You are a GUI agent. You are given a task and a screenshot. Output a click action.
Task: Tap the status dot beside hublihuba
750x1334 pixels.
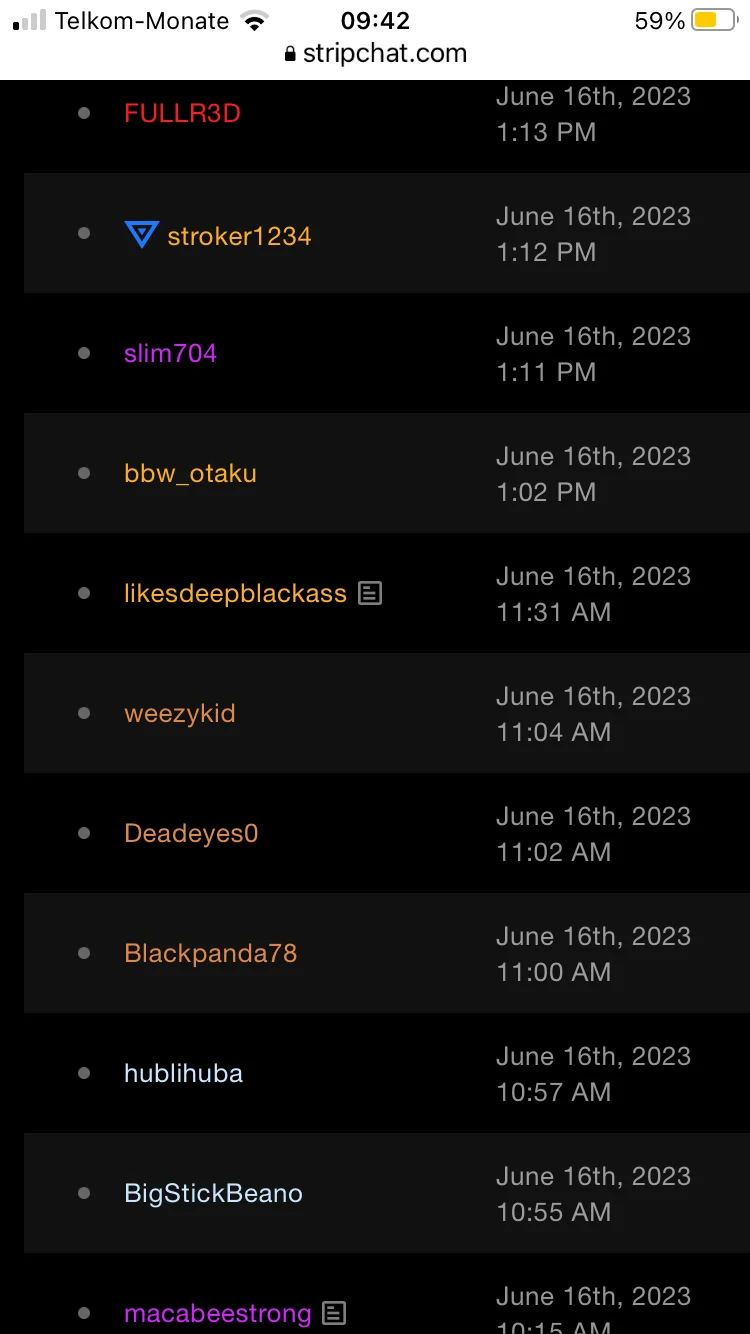84,1073
